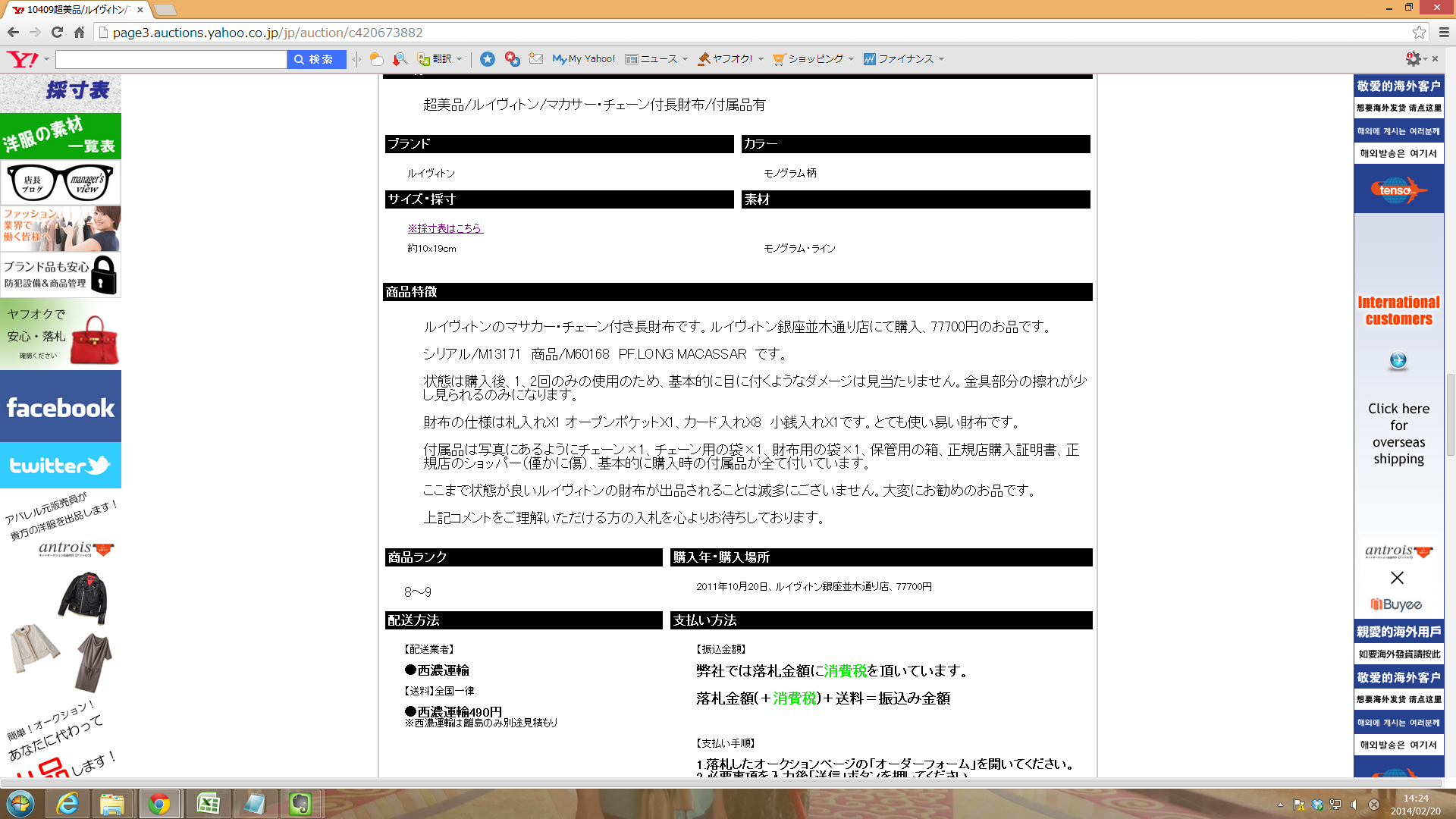Click the top 해외발송은 여기서 button

click(1398, 153)
